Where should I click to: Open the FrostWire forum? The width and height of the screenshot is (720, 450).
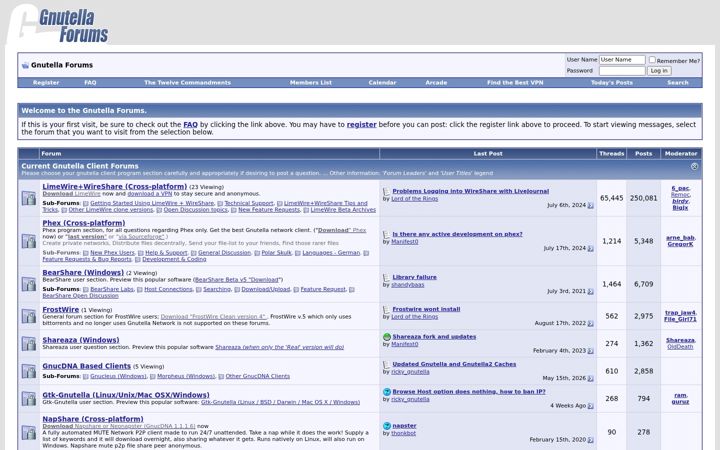[x=61, y=309]
